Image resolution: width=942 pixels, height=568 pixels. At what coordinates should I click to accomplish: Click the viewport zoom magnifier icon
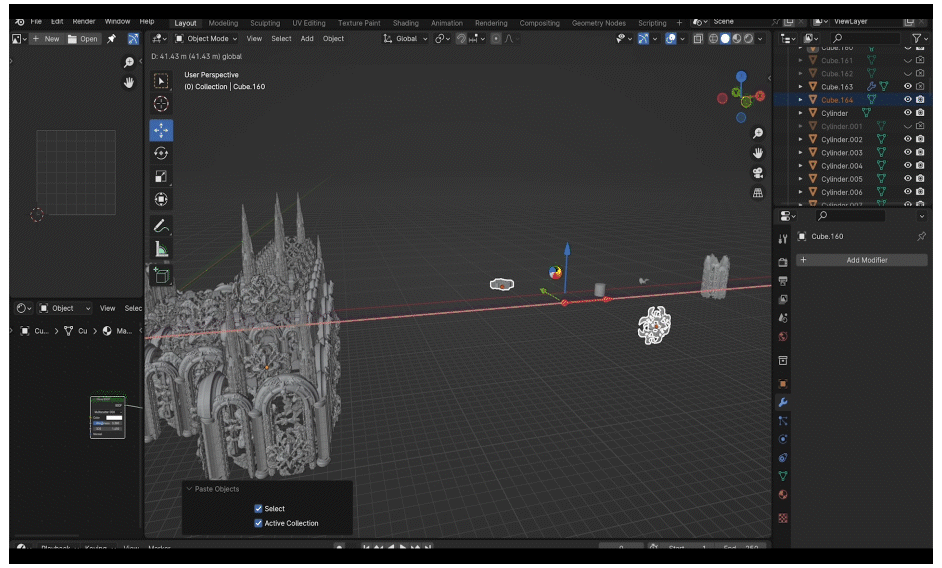coord(758,133)
